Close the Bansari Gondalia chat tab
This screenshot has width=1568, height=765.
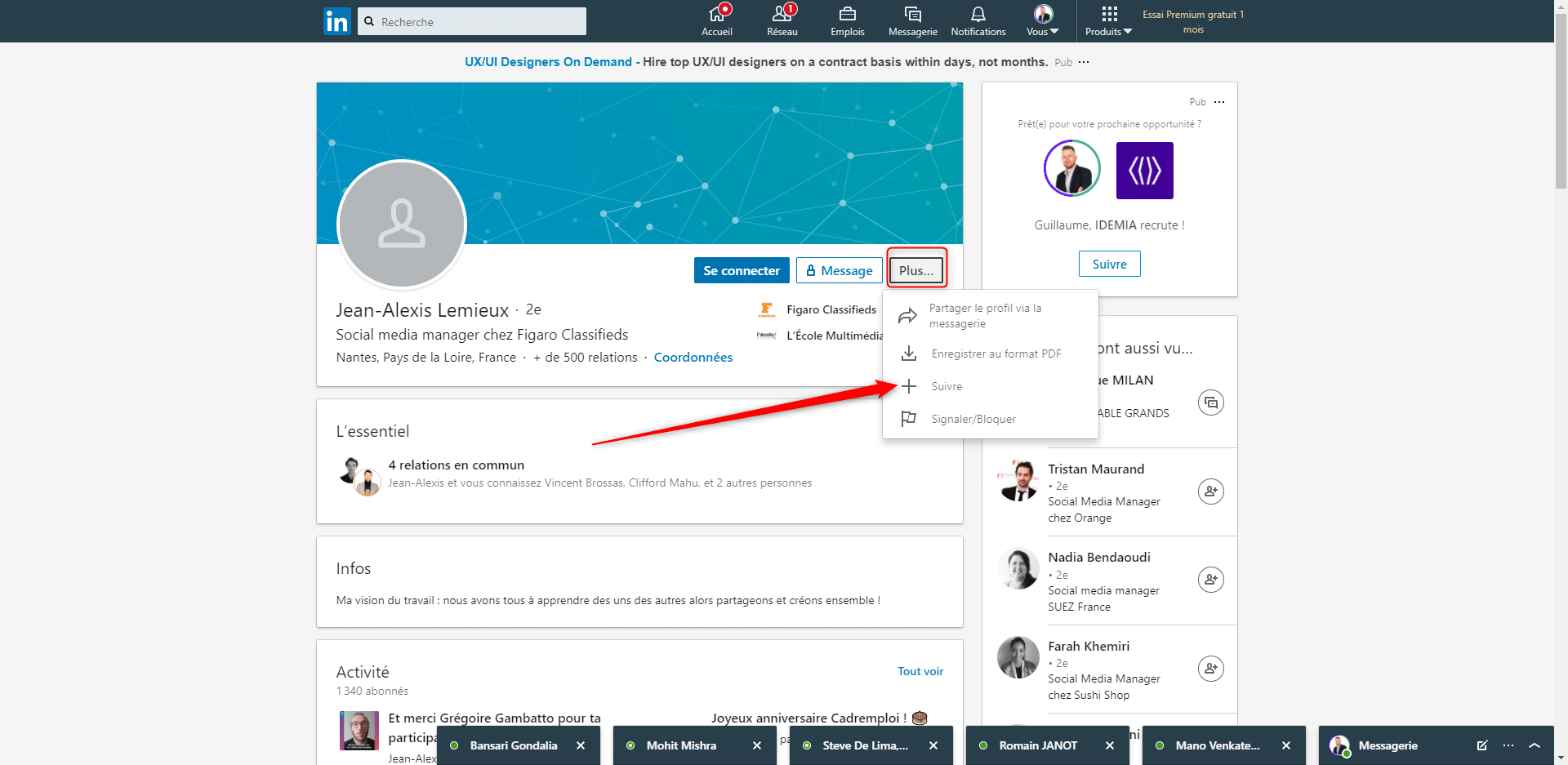(x=581, y=745)
